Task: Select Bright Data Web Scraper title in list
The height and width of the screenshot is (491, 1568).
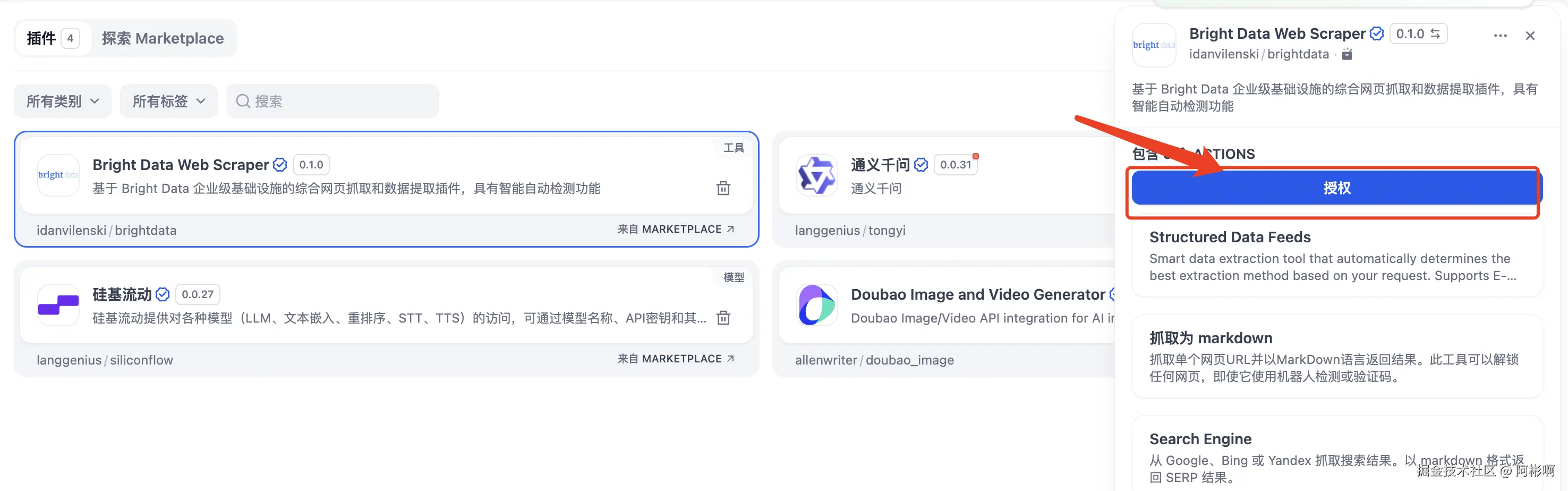Action: [x=181, y=165]
